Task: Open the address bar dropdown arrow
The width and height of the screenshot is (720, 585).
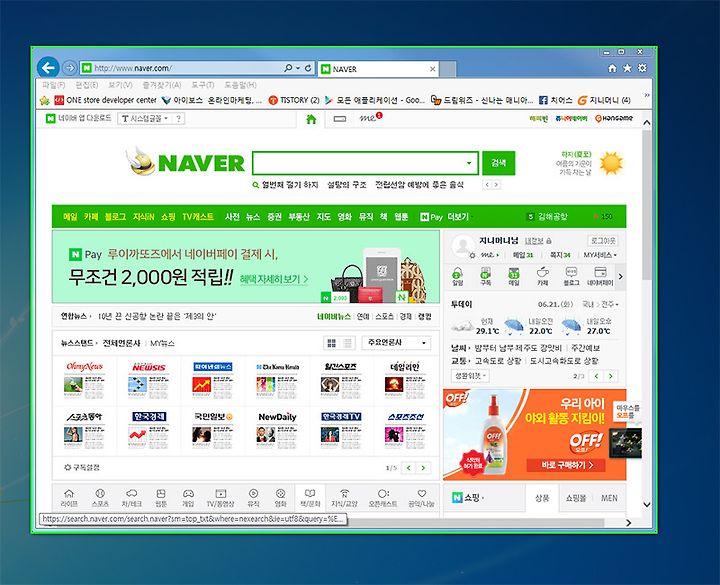Action: point(298,68)
